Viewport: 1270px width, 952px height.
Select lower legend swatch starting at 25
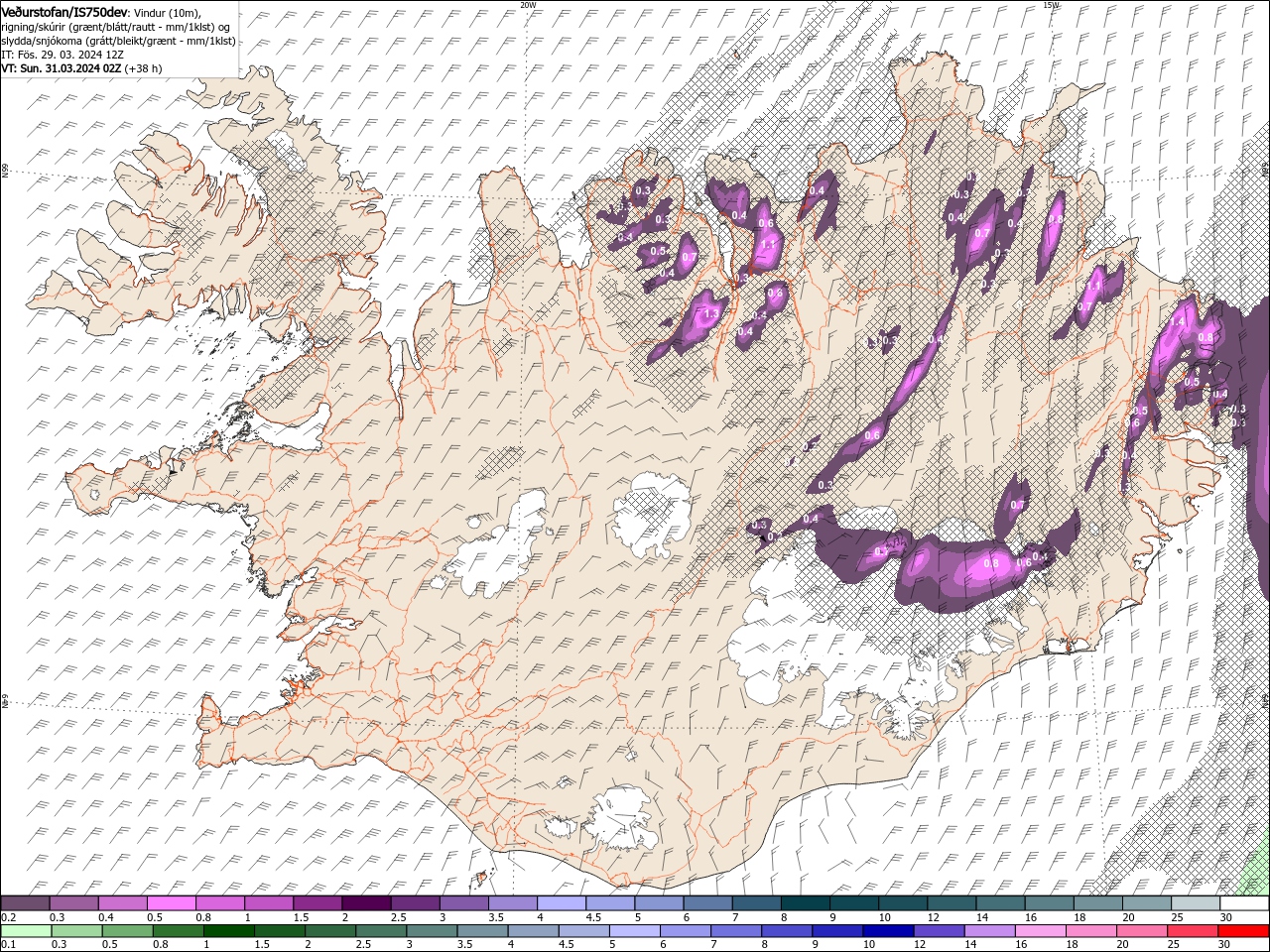tap(1192, 931)
